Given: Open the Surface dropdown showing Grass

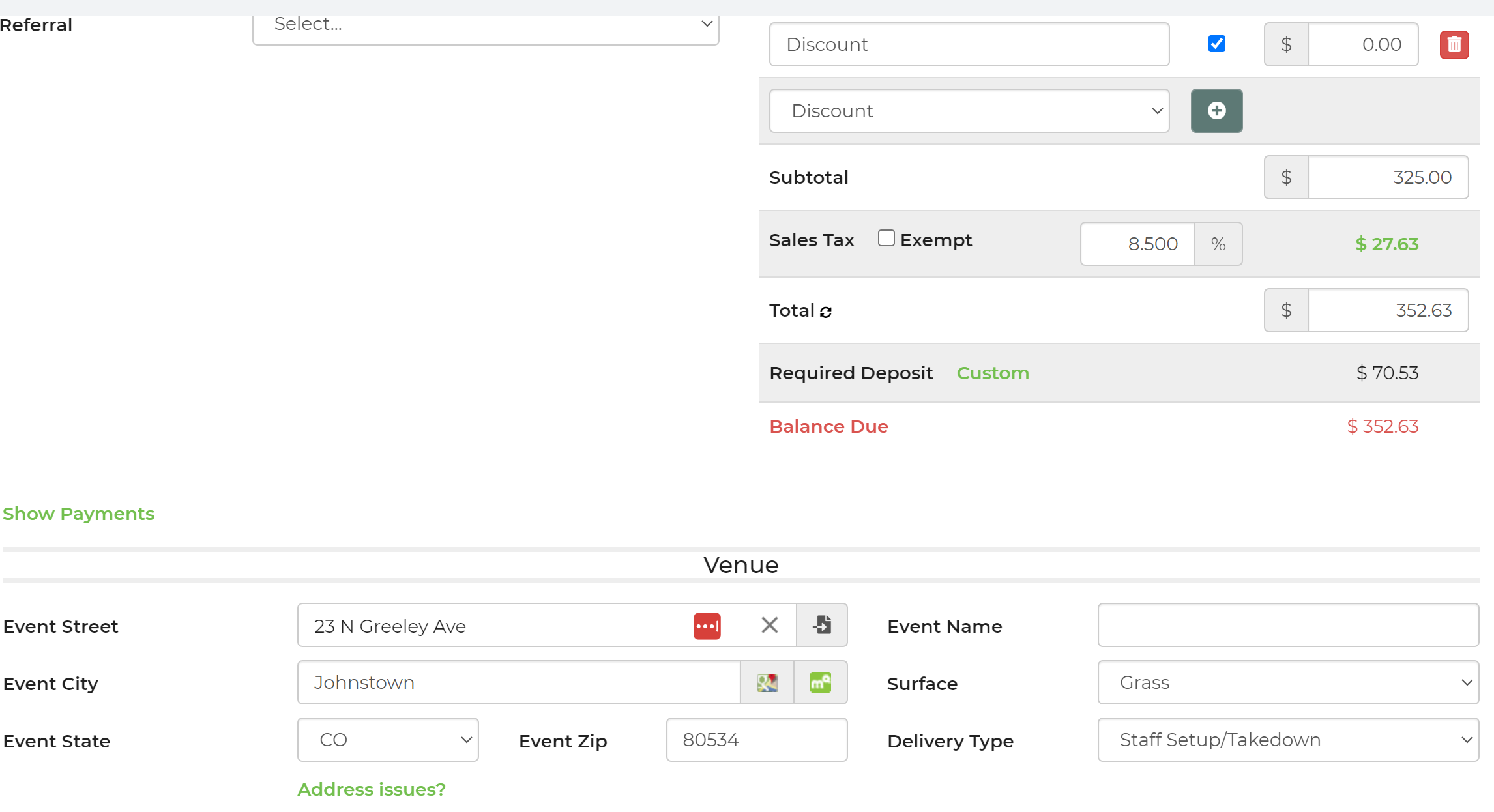Looking at the screenshot, I should pyautogui.click(x=1287, y=683).
